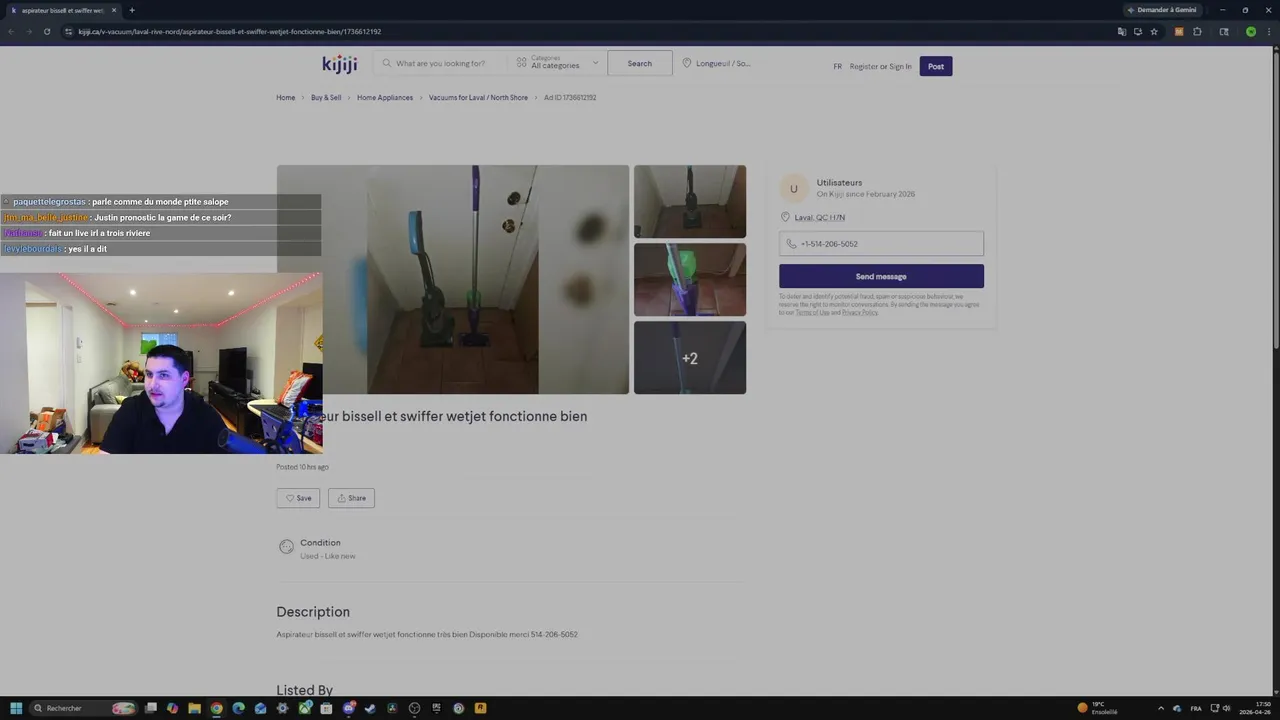Viewport: 1280px width, 720px height.
Task: Click the Post button
Action: (x=936, y=66)
